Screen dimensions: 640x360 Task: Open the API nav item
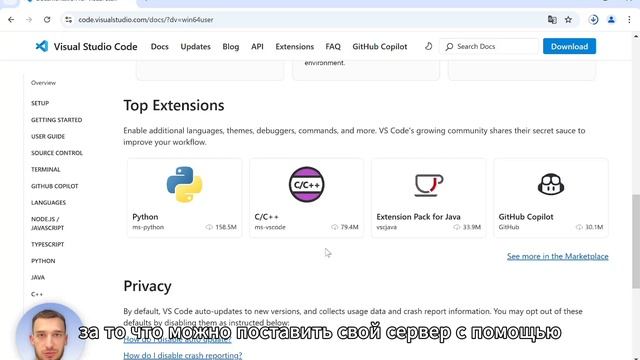(x=257, y=47)
